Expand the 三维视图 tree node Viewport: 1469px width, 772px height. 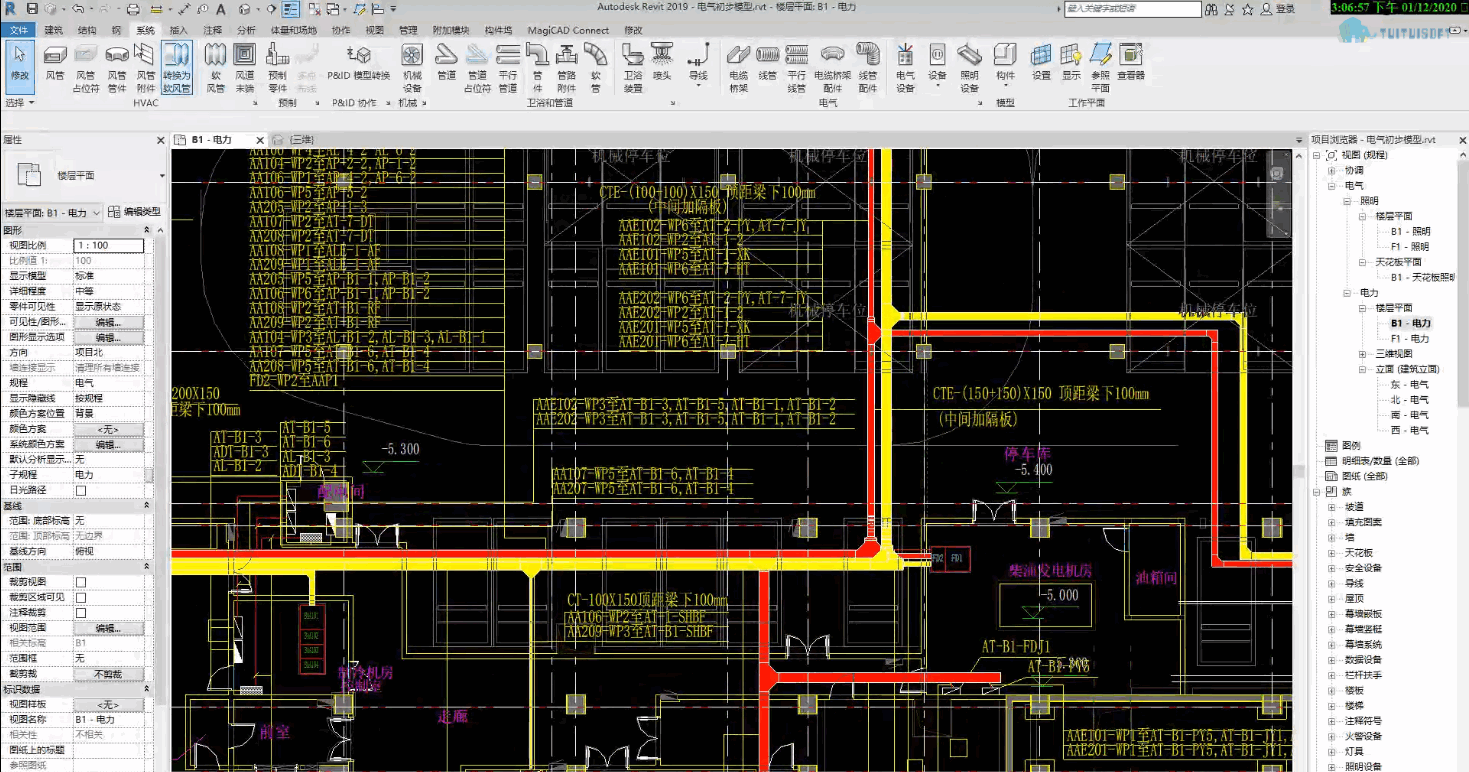1363,354
